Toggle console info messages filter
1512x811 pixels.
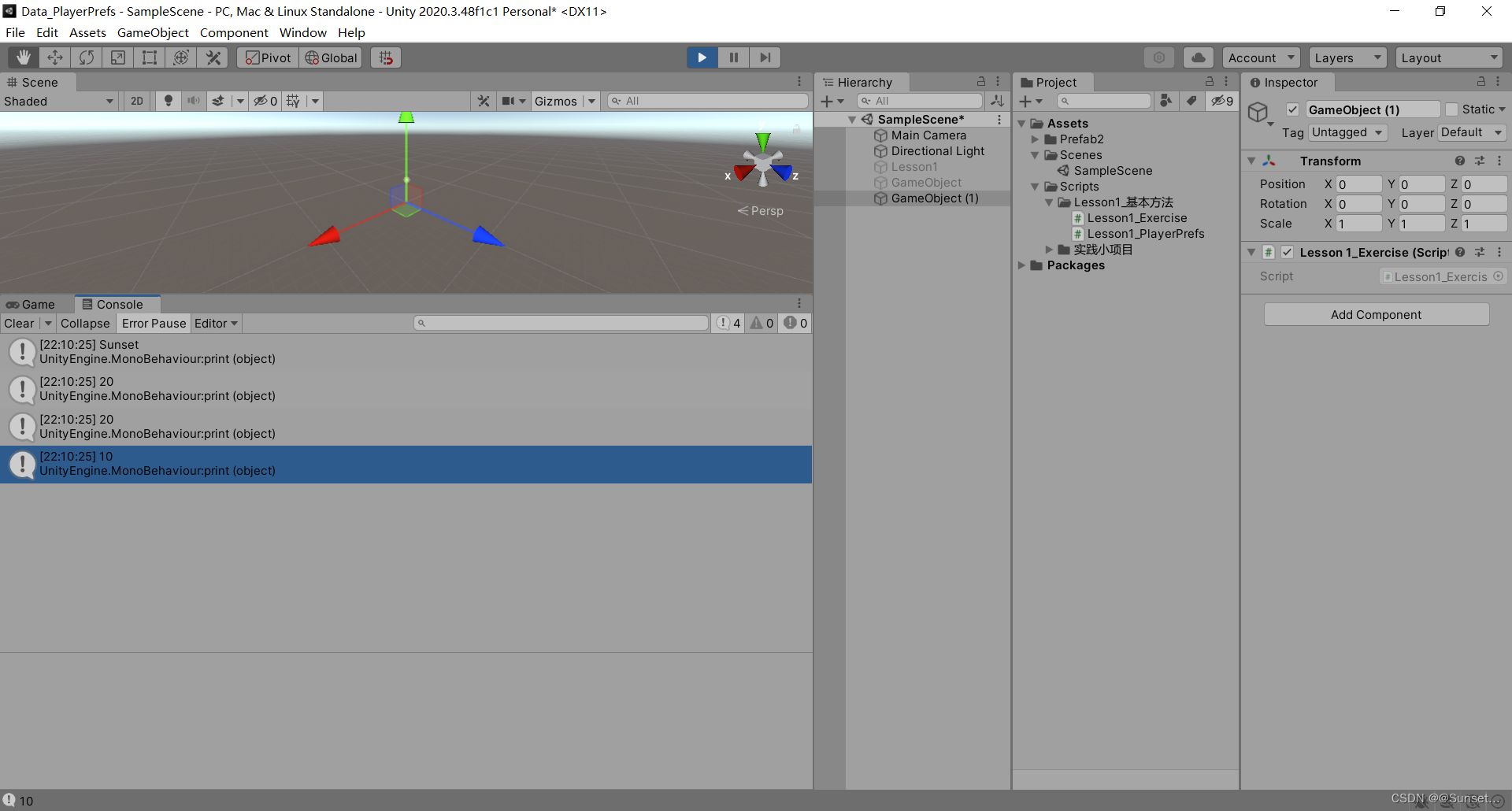coord(729,323)
